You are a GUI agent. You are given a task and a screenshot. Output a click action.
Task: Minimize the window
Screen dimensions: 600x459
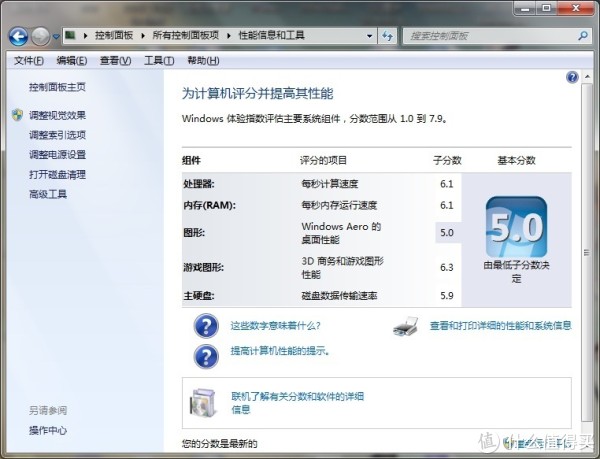coord(526,8)
